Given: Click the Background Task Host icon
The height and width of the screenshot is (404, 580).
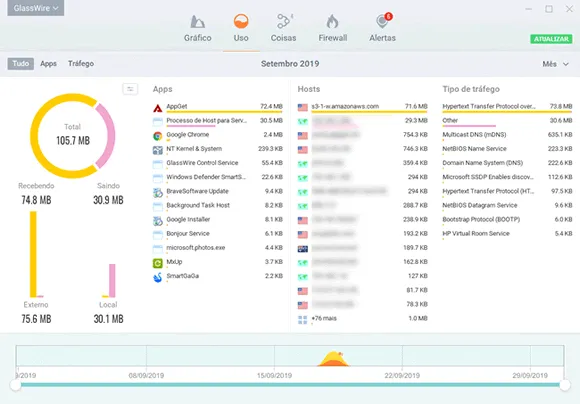Looking at the screenshot, I should click(158, 207).
